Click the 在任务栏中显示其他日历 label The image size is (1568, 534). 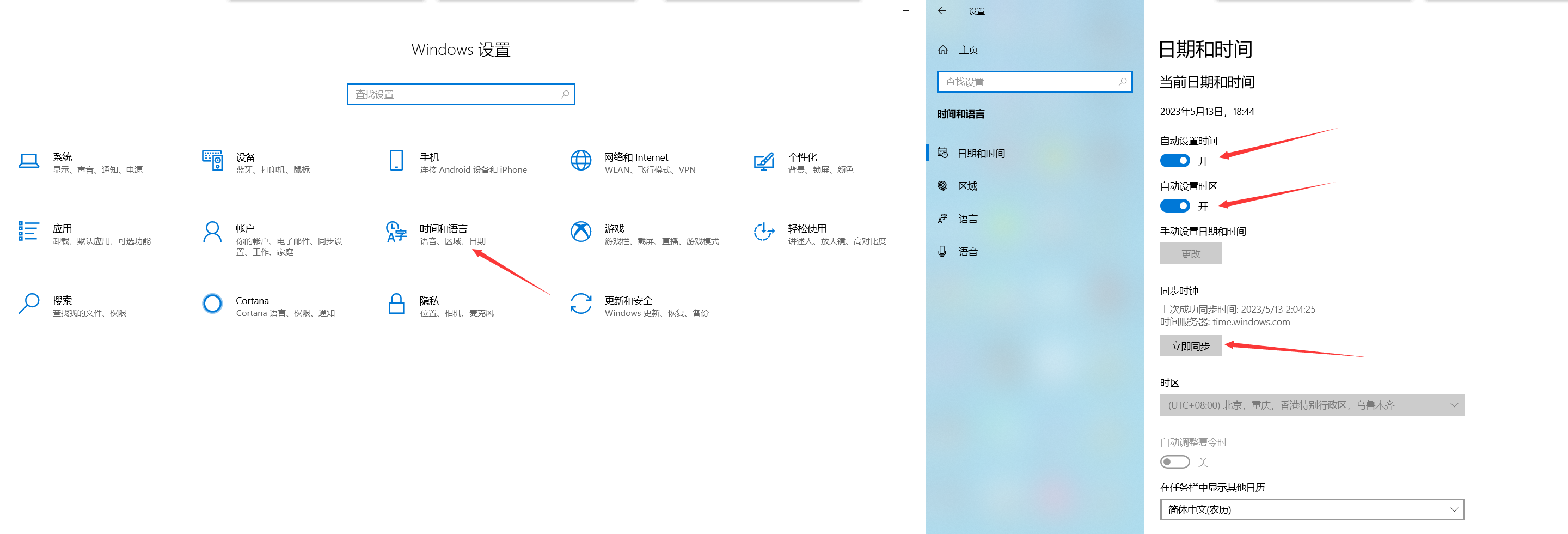pos(1212,487)
